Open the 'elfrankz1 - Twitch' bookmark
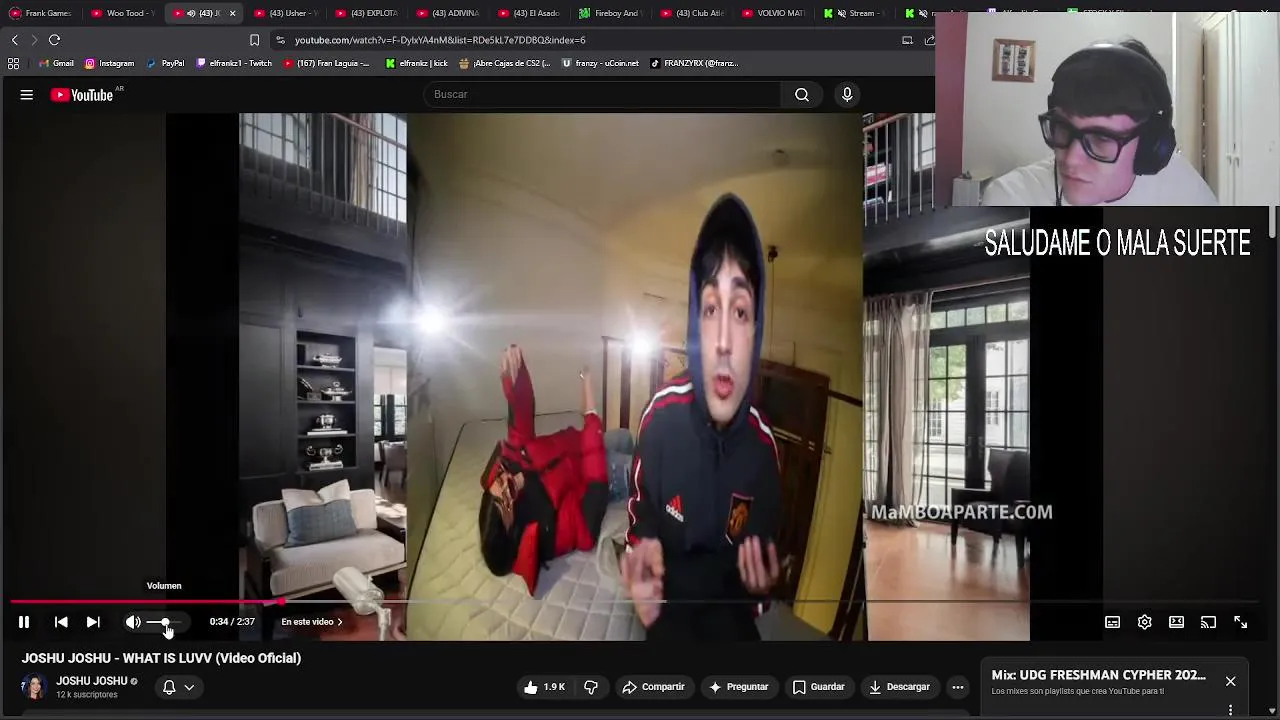Image resolution: width=1280 pixels, height=720 pixels. click(x=234, y=63)
